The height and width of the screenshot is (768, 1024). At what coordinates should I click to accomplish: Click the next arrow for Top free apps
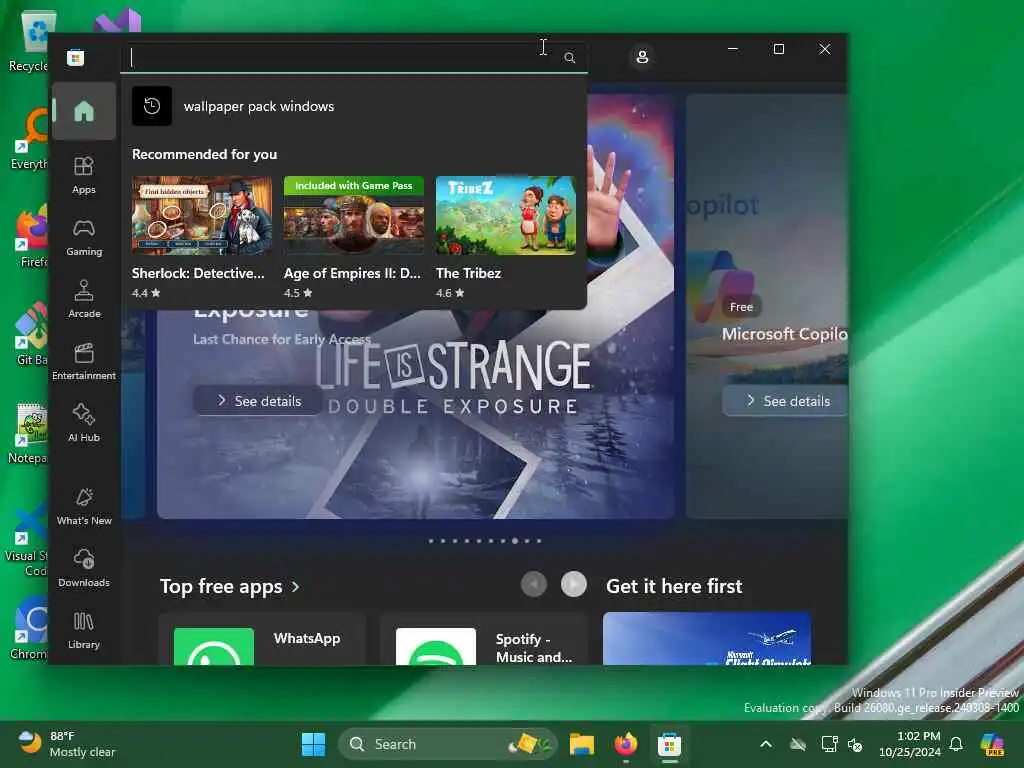click(574, 584)
